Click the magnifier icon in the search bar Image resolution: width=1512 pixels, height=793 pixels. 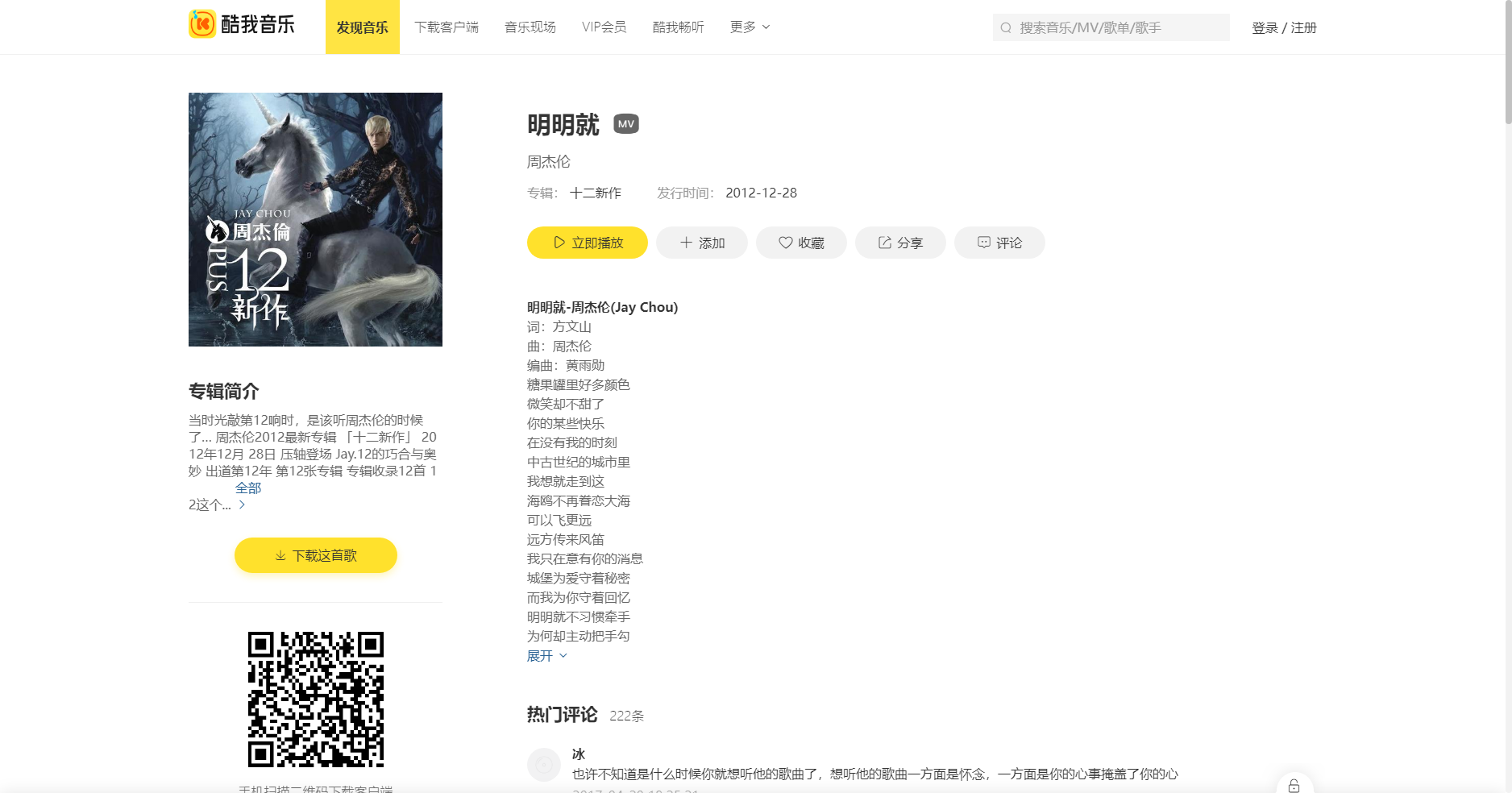(x=1005, y=27)
